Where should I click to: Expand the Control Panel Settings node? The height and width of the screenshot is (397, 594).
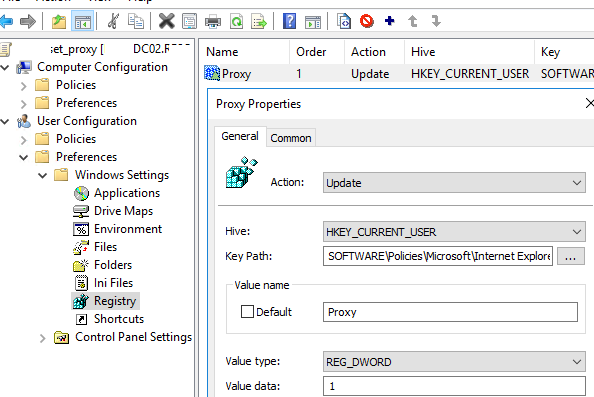42,338
